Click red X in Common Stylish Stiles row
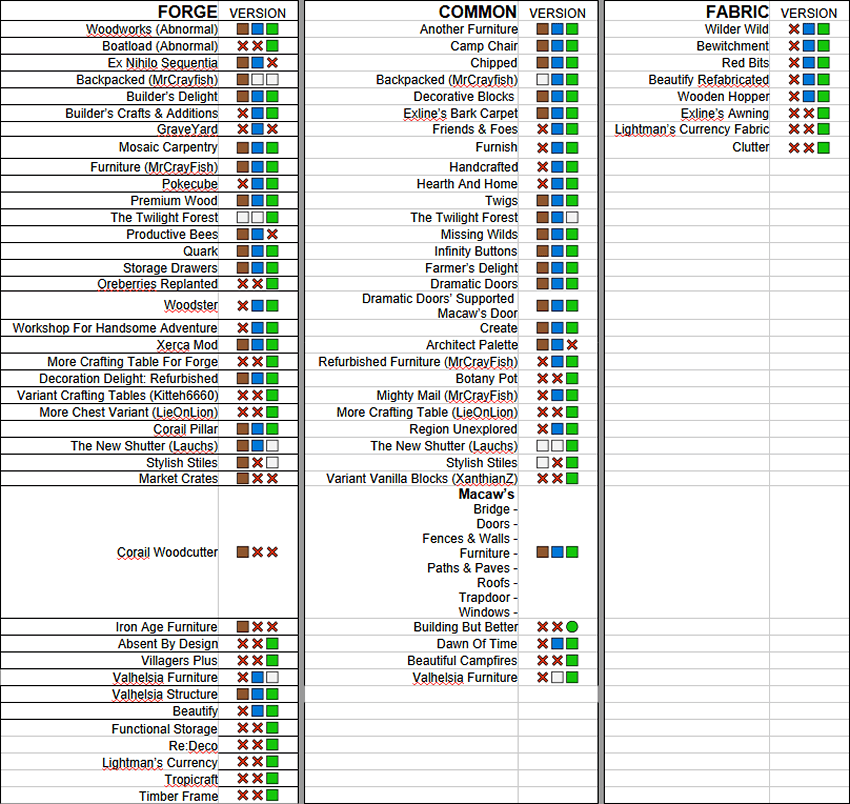850x804 pixels. 557,462
